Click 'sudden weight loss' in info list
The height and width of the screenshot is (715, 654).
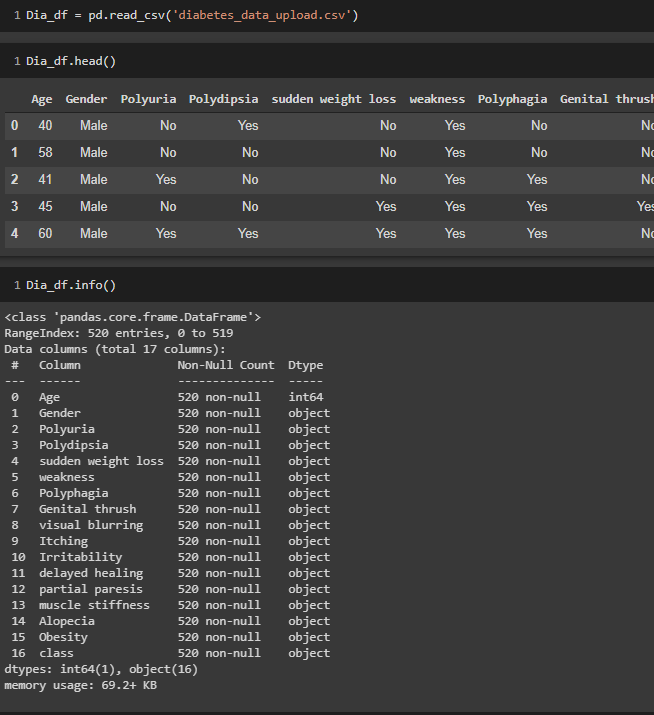101,461
